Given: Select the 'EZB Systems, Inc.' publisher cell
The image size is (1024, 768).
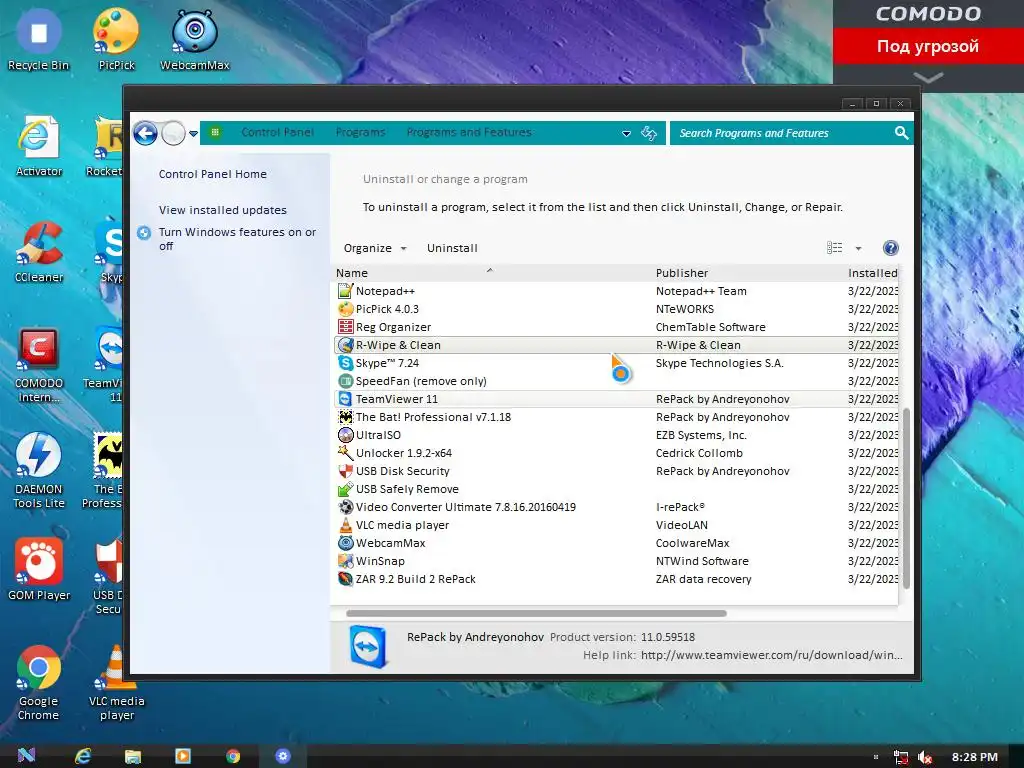Looking at the screenshot, I should [701, 435].
